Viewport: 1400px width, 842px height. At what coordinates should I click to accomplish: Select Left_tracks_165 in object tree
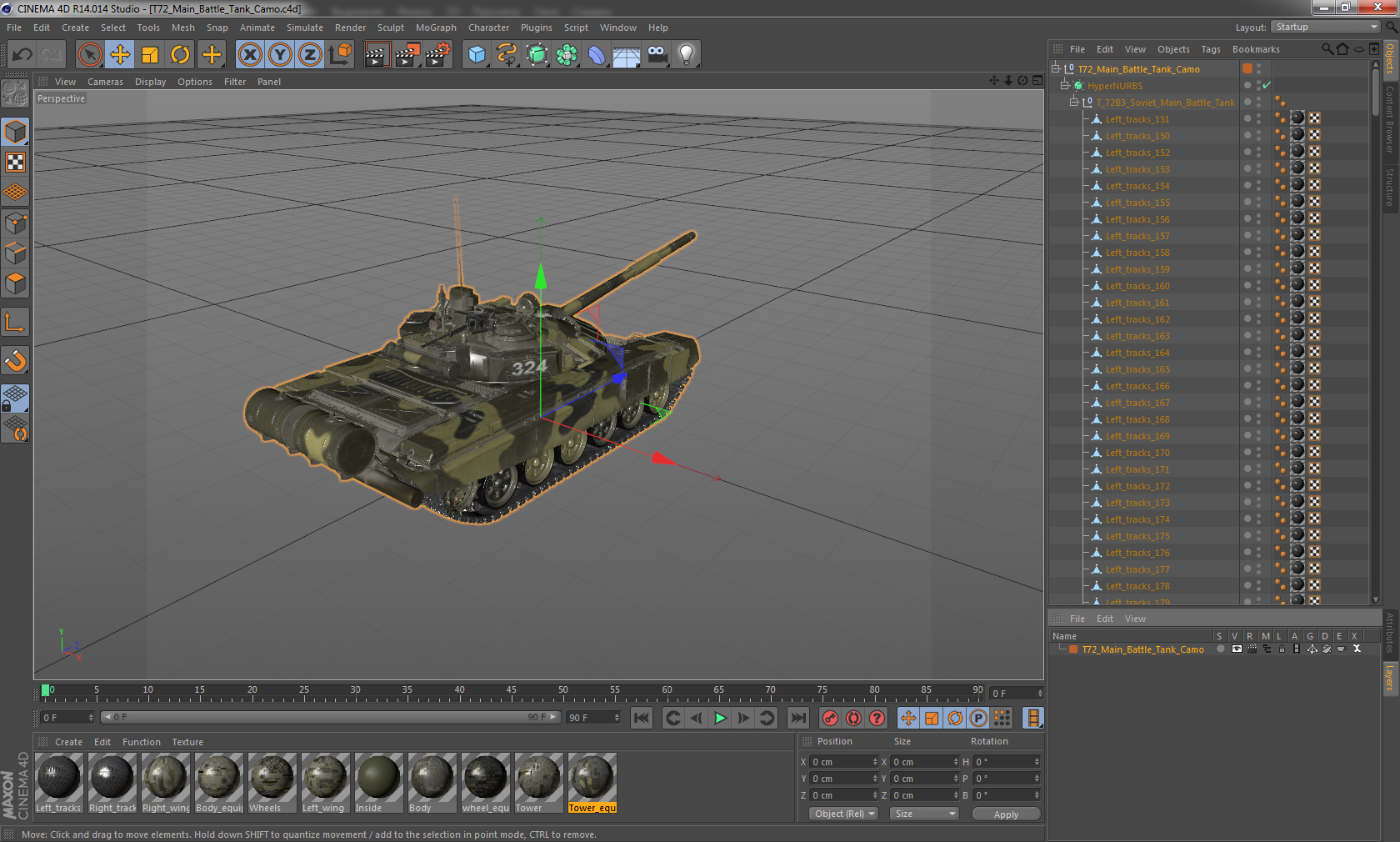[1137, 369]
